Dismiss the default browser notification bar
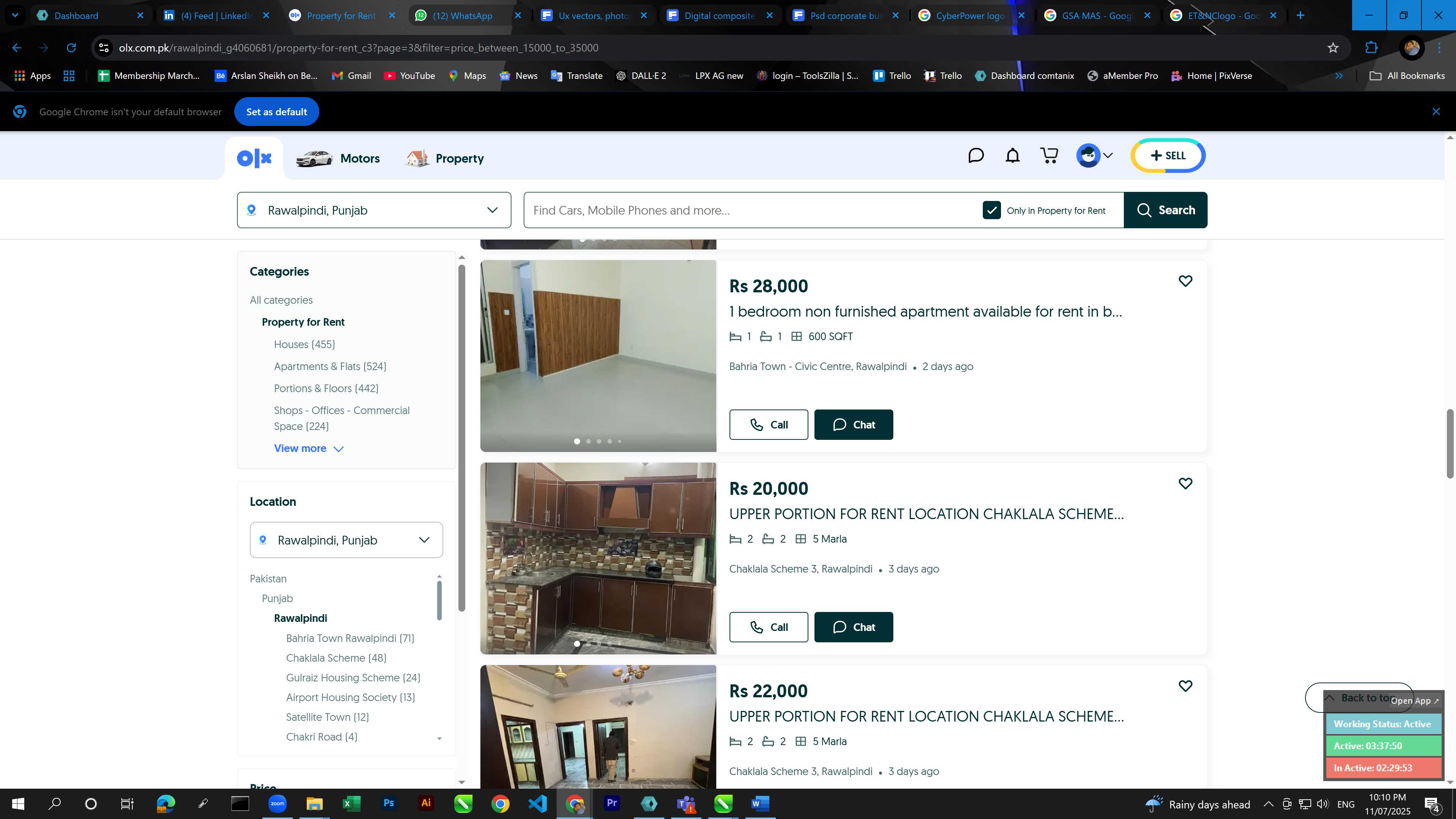This screenshot has width=1456, height=819. click(1436, 111)
